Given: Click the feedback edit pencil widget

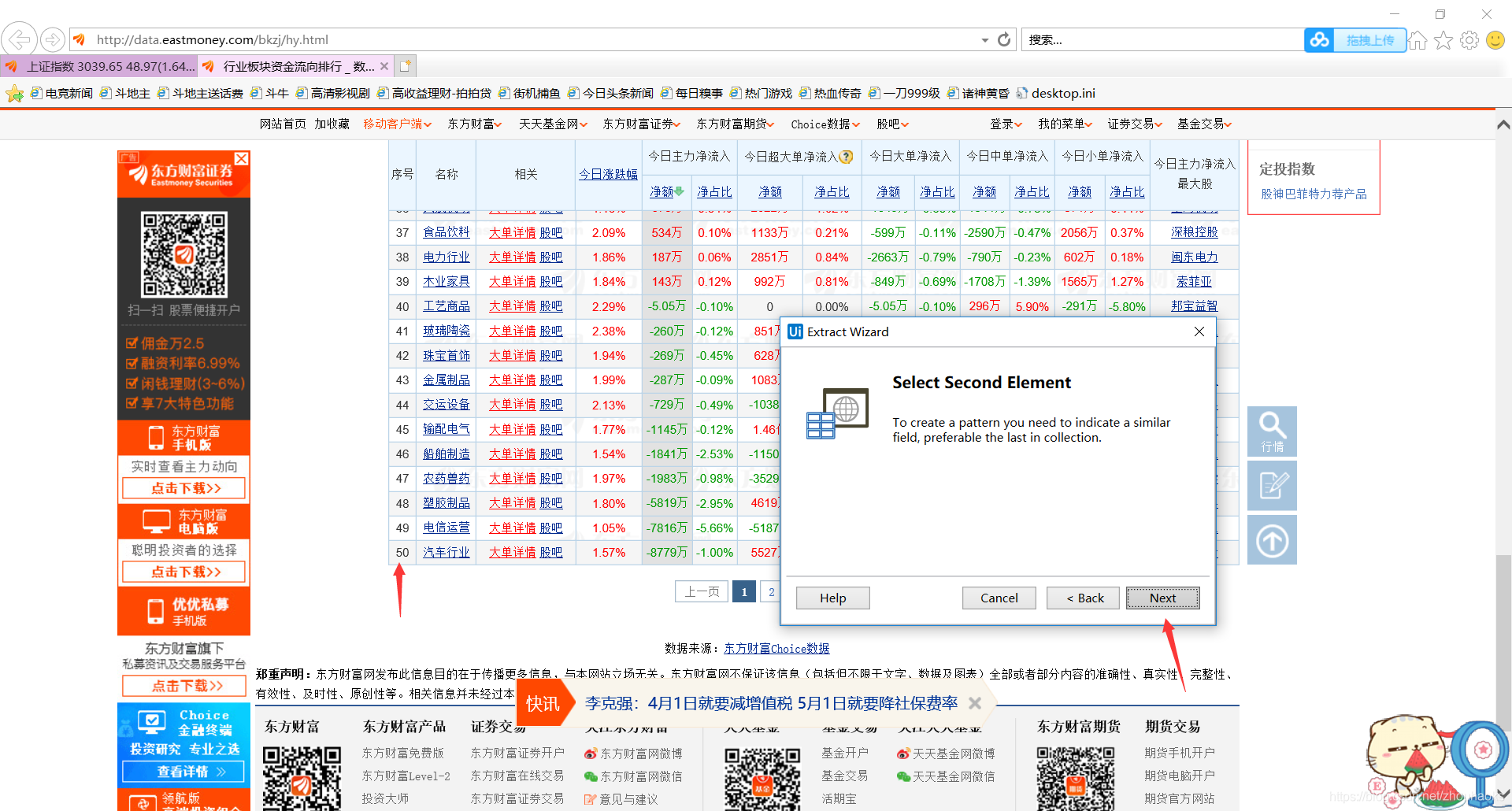Looking at the screenshot, I should (1272, 486).
